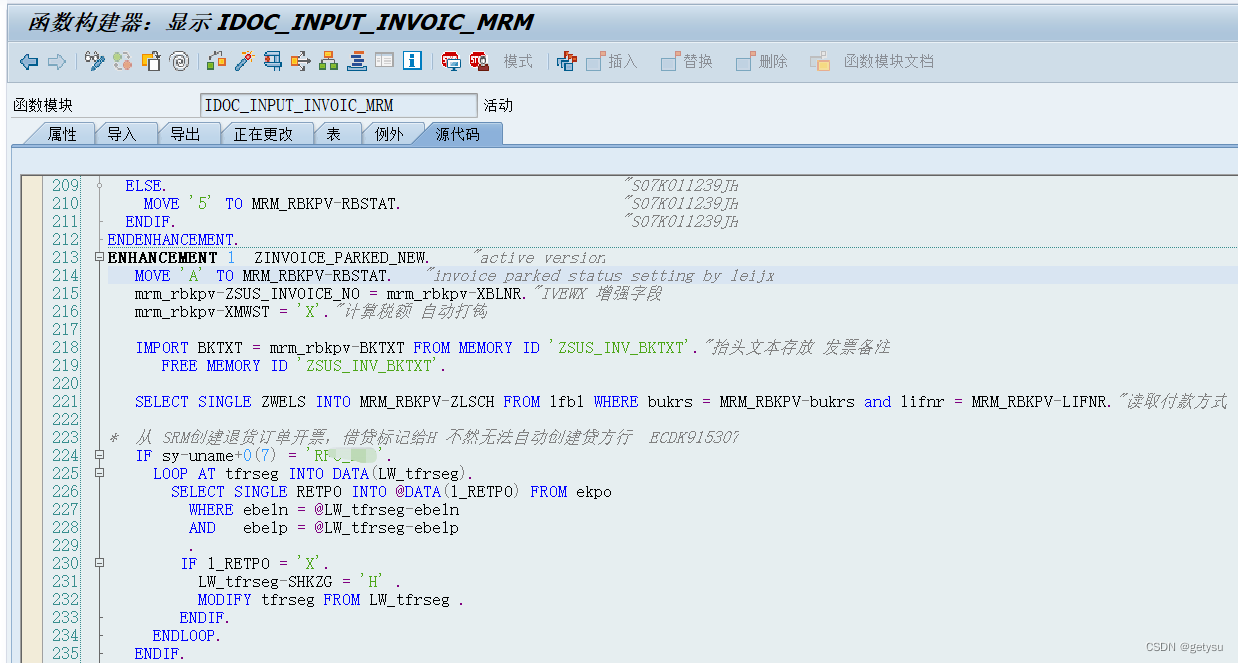Switch to the 属性 tab
The height and width of the screenshot is (663, 1238).
pyautogui.click(x=62, y=133)
